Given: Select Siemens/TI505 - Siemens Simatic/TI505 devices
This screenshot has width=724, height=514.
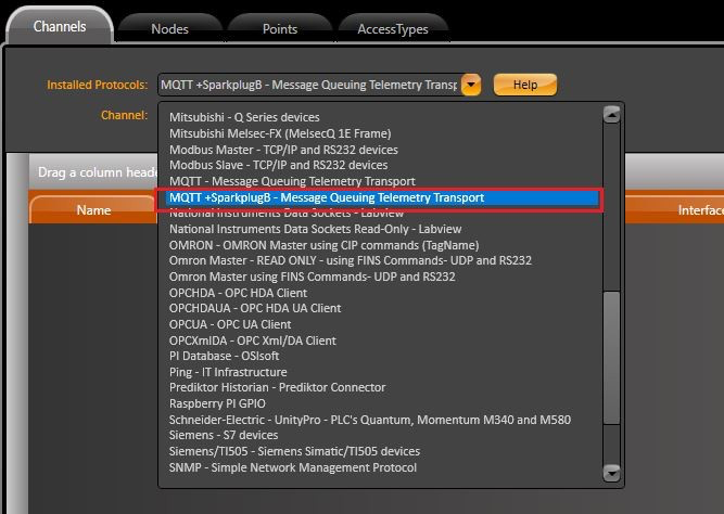Looking at the screenshot, I should 295,451.
